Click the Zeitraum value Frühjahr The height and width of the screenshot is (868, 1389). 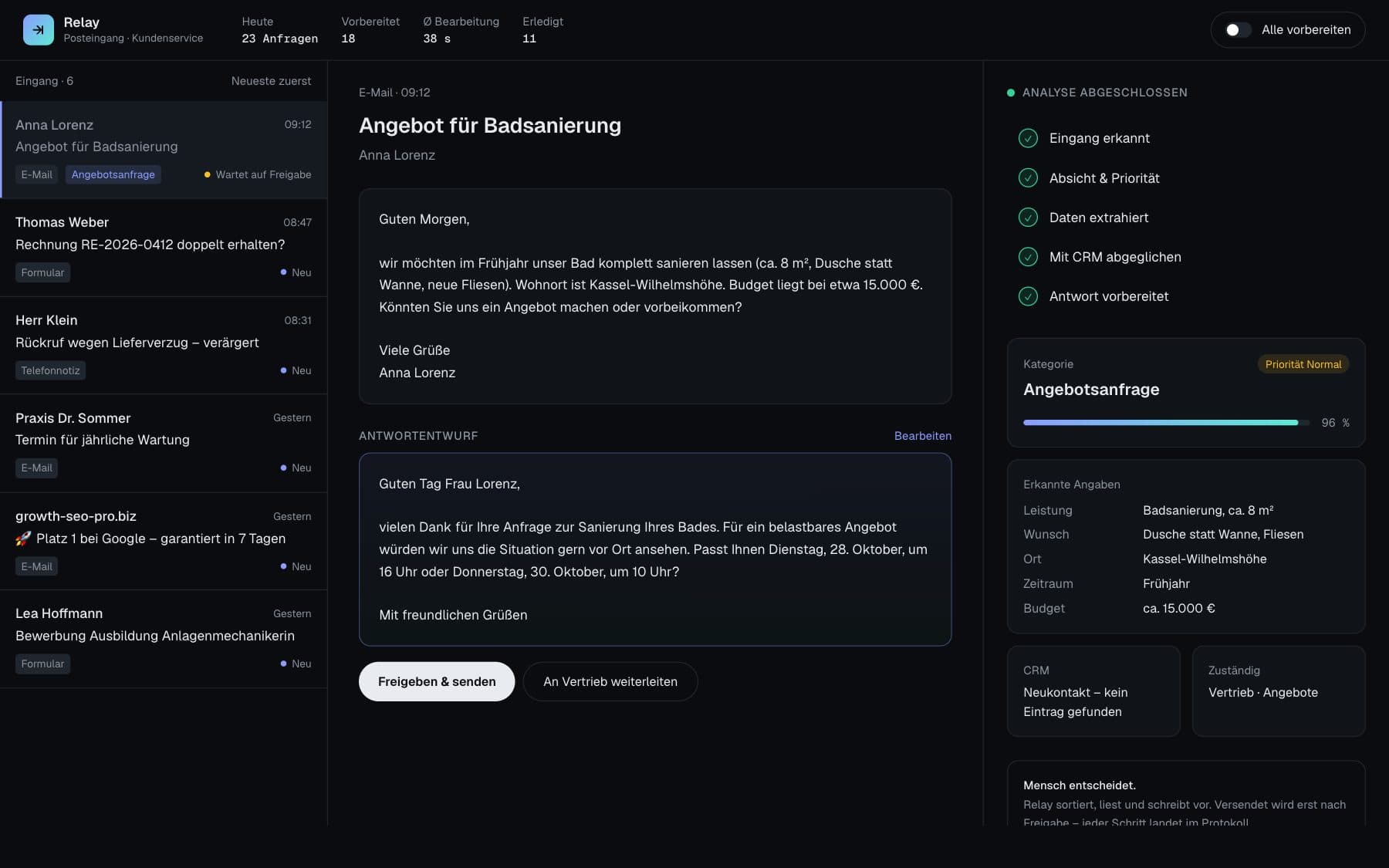click(x=1166, y=583)
